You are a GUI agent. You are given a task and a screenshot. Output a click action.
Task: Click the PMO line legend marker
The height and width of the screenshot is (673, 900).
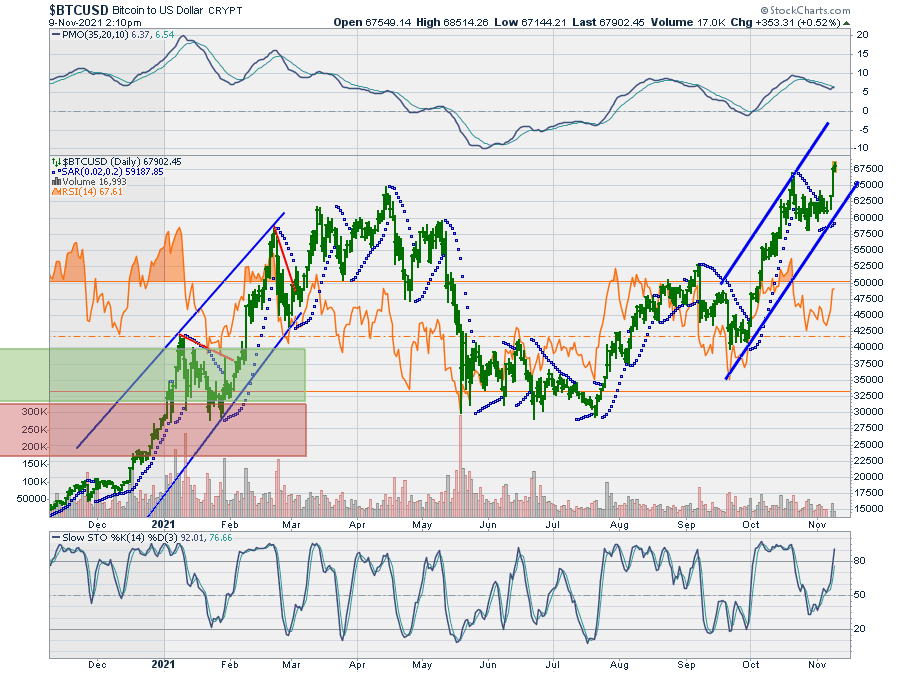click(55, 34)
